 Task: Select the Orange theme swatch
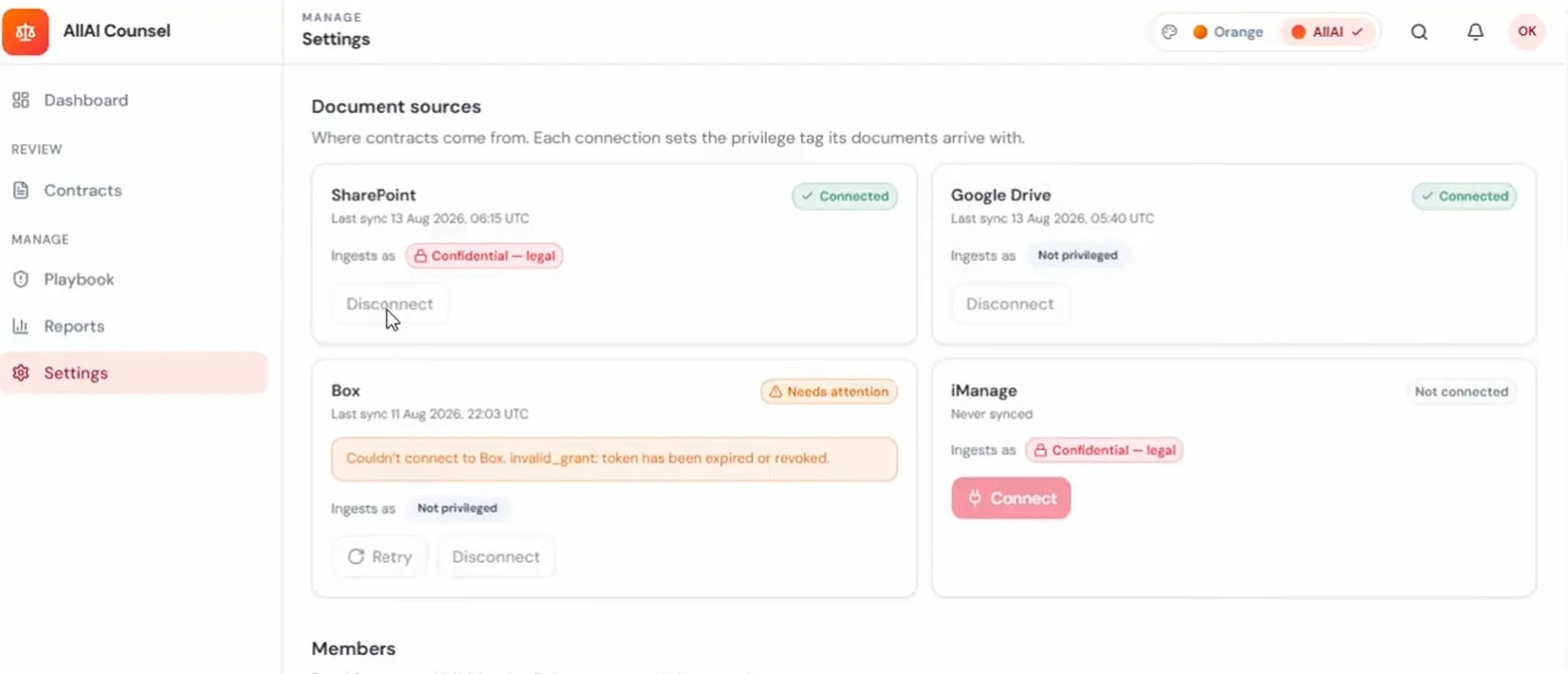coord(1229,32)
